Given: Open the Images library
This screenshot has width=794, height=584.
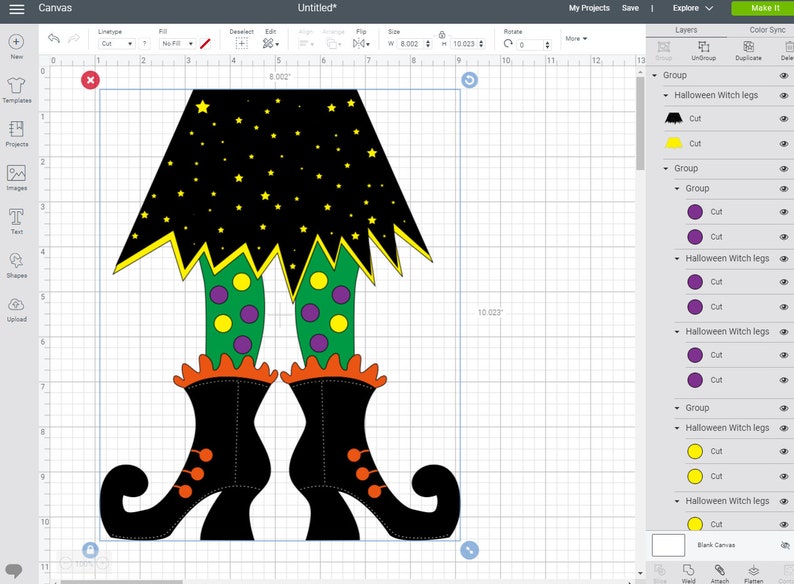Looking at the screenshot, I should click(x=16, y=178).
